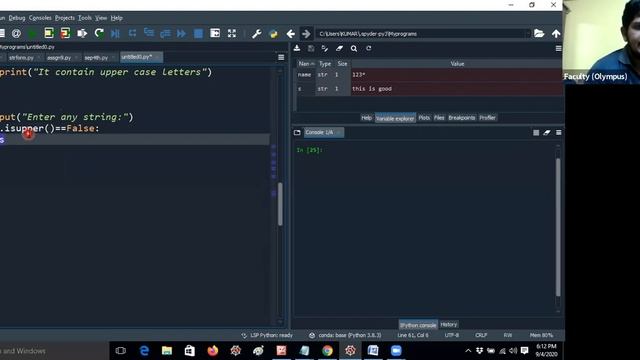
Task: Click Refresh variables icon
Action: 369,48
